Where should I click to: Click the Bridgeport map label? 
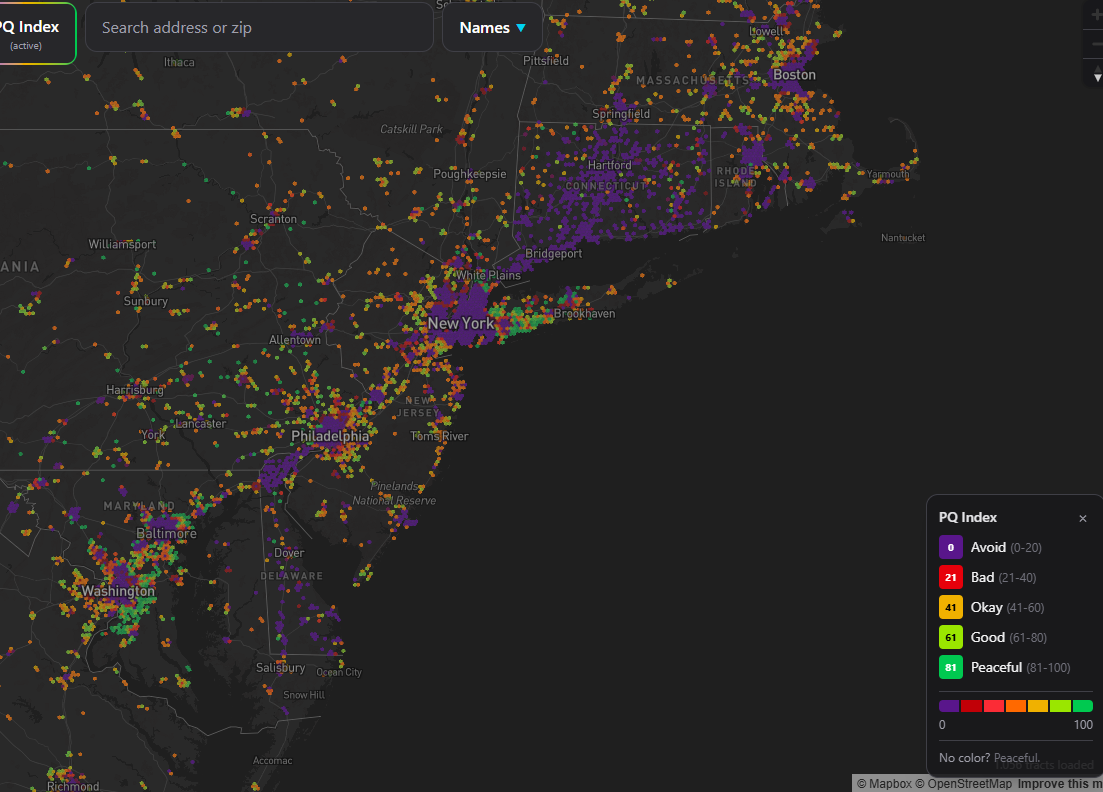coord(554,253)
